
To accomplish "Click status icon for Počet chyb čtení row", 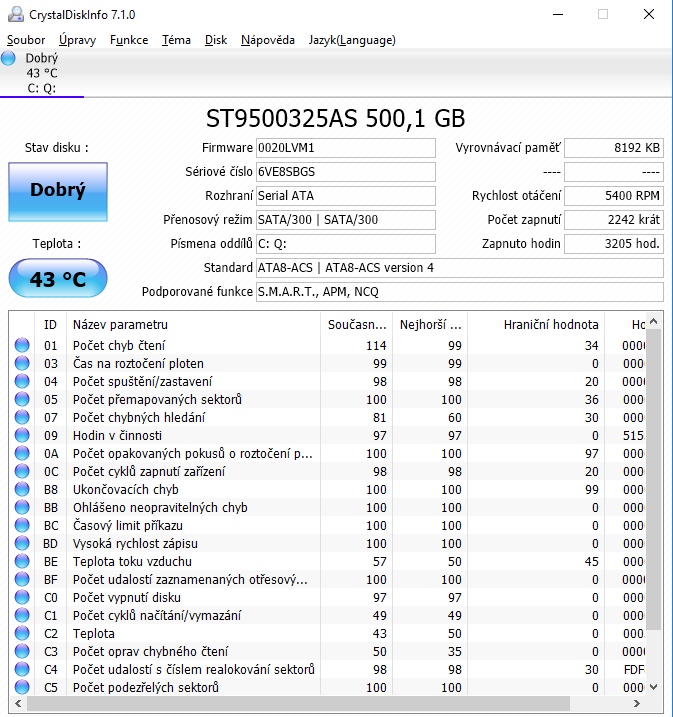I will click(22, 345).
